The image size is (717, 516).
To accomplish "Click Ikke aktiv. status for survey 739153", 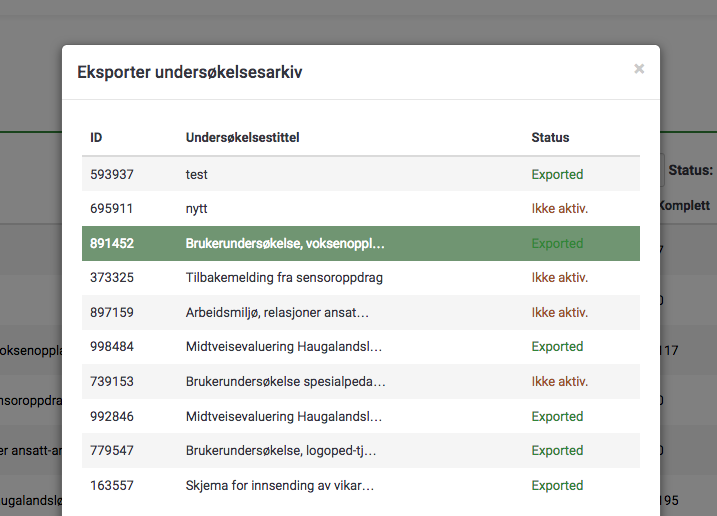I will click(x=559, y=381).
